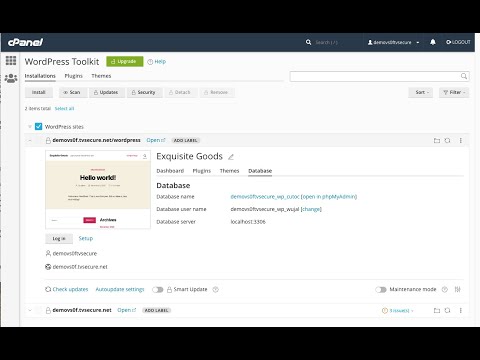Click the cPanel logo
Image resolution: width=480 pixels, height=360 pixels.
click(25, 42)
